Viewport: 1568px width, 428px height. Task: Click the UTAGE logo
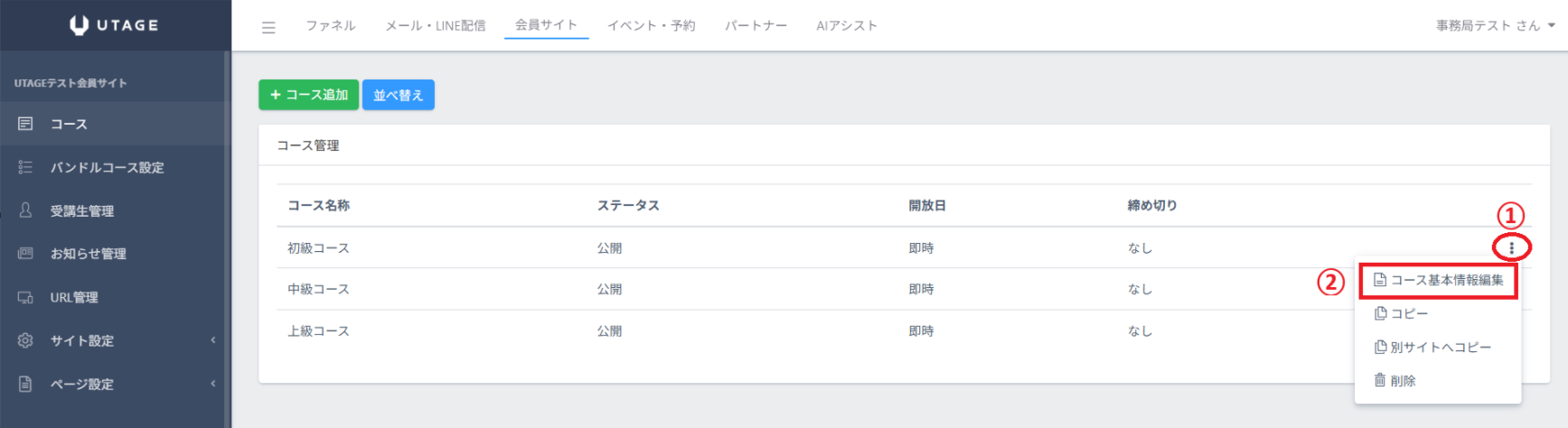(114, 25)
